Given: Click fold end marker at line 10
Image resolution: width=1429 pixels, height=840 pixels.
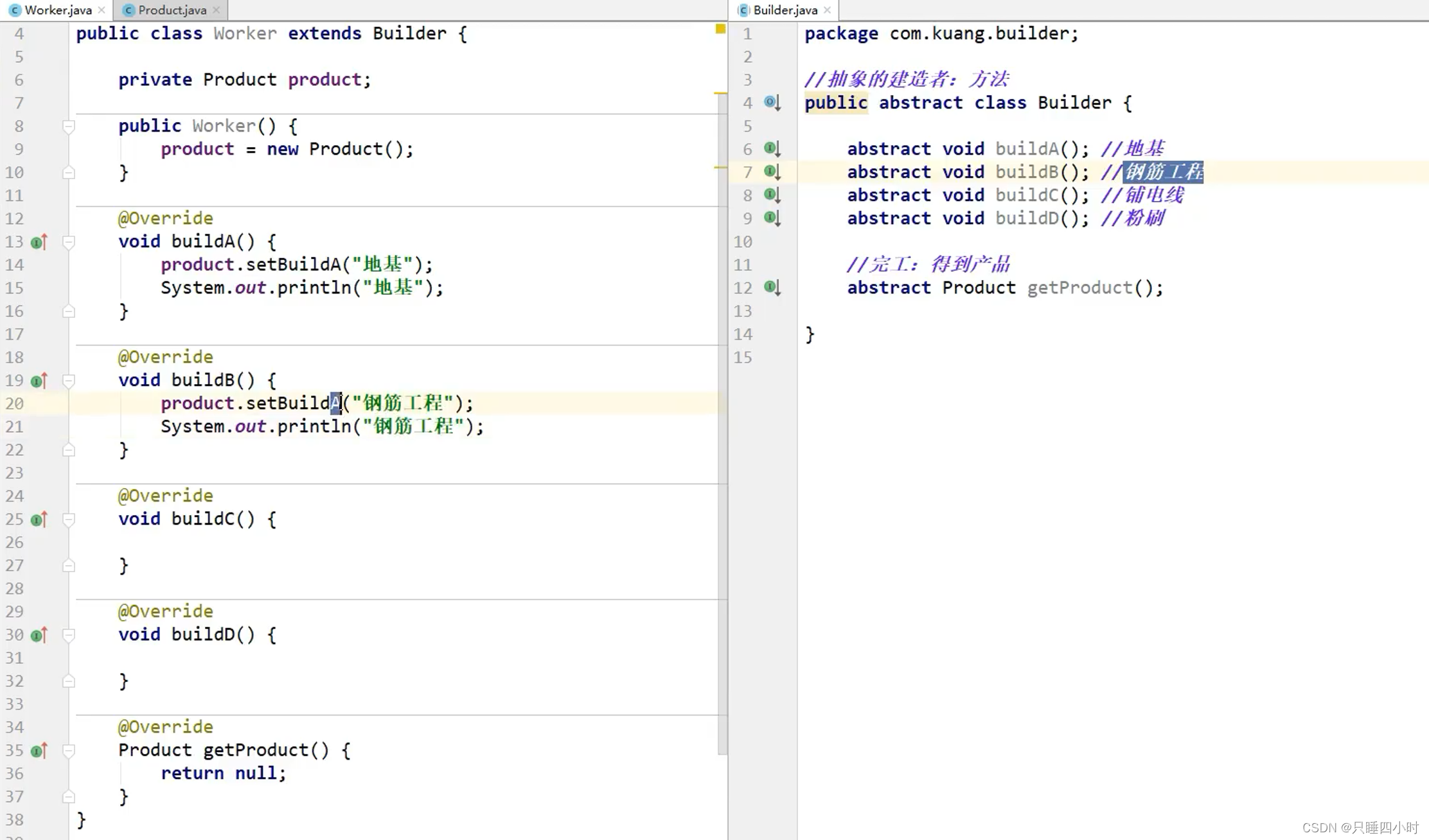Looking at the screenshot, I should [69, 173].
